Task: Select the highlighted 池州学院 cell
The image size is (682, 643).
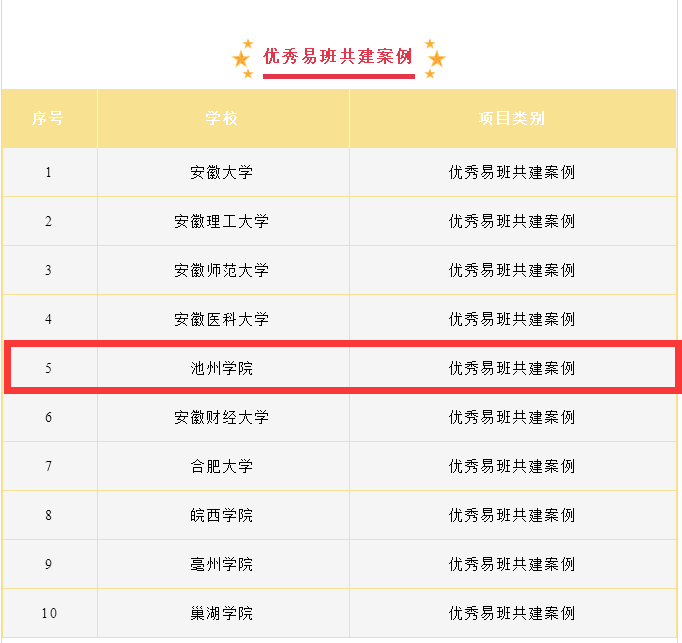Action: point(222,368)
